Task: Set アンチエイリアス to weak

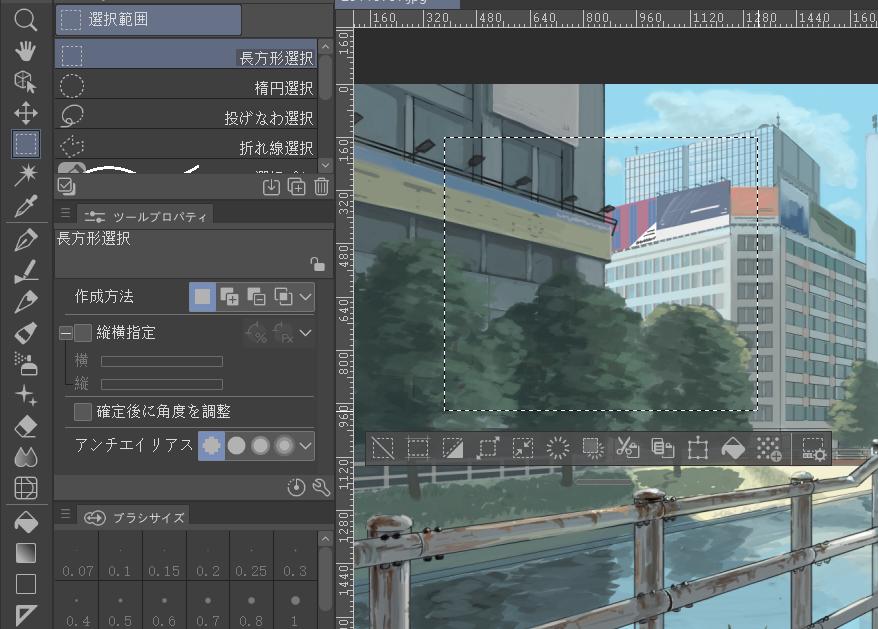Action: 236,446
